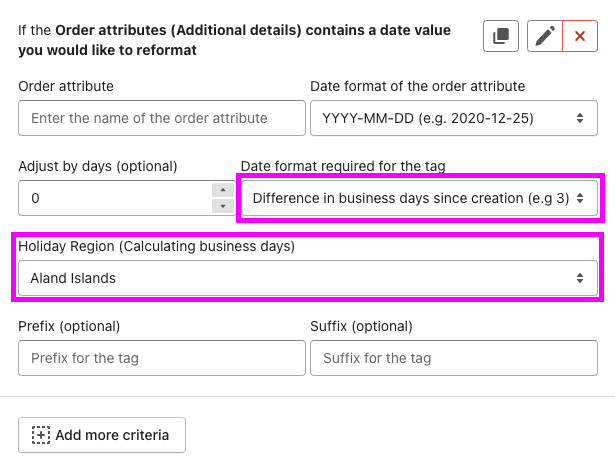
Task: Open the Difference in business days format dropdown
Action: [x=419, y=198]
